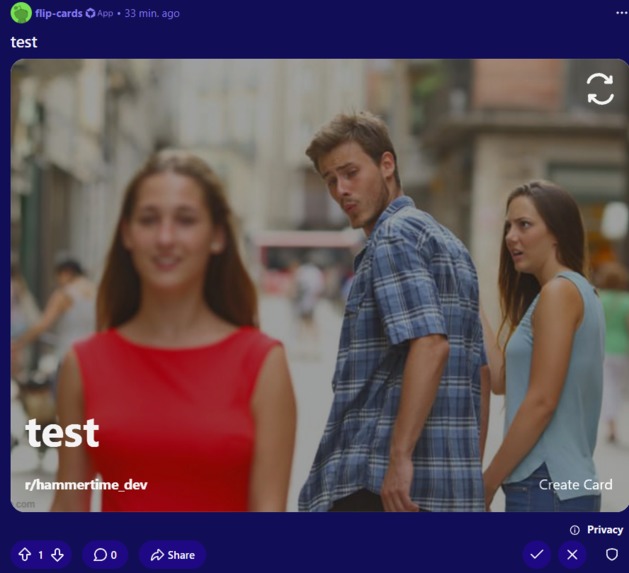
Task: Click the vote count "1"
Action: [x=41, y=555]
